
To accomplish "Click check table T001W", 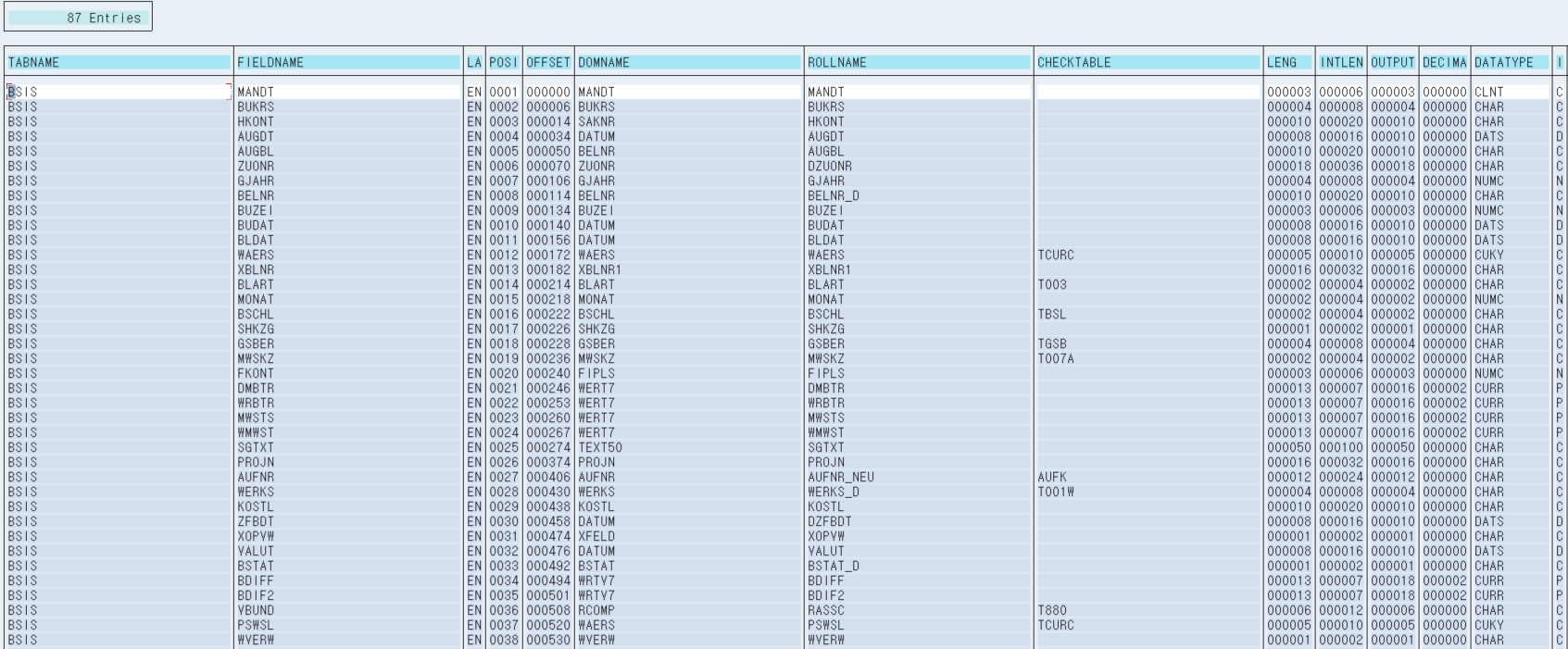I will click(1056, 492).
